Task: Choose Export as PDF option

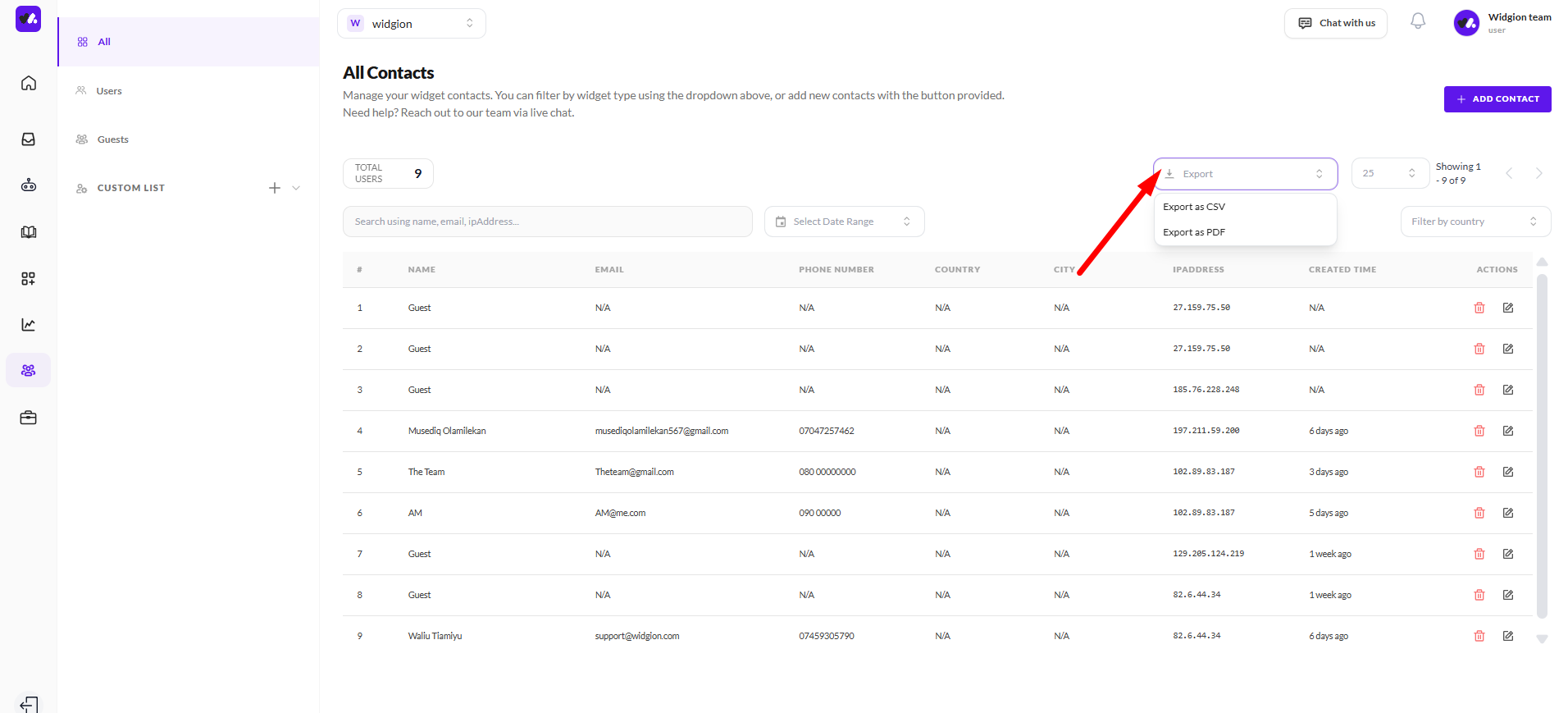Action: 1194,232
